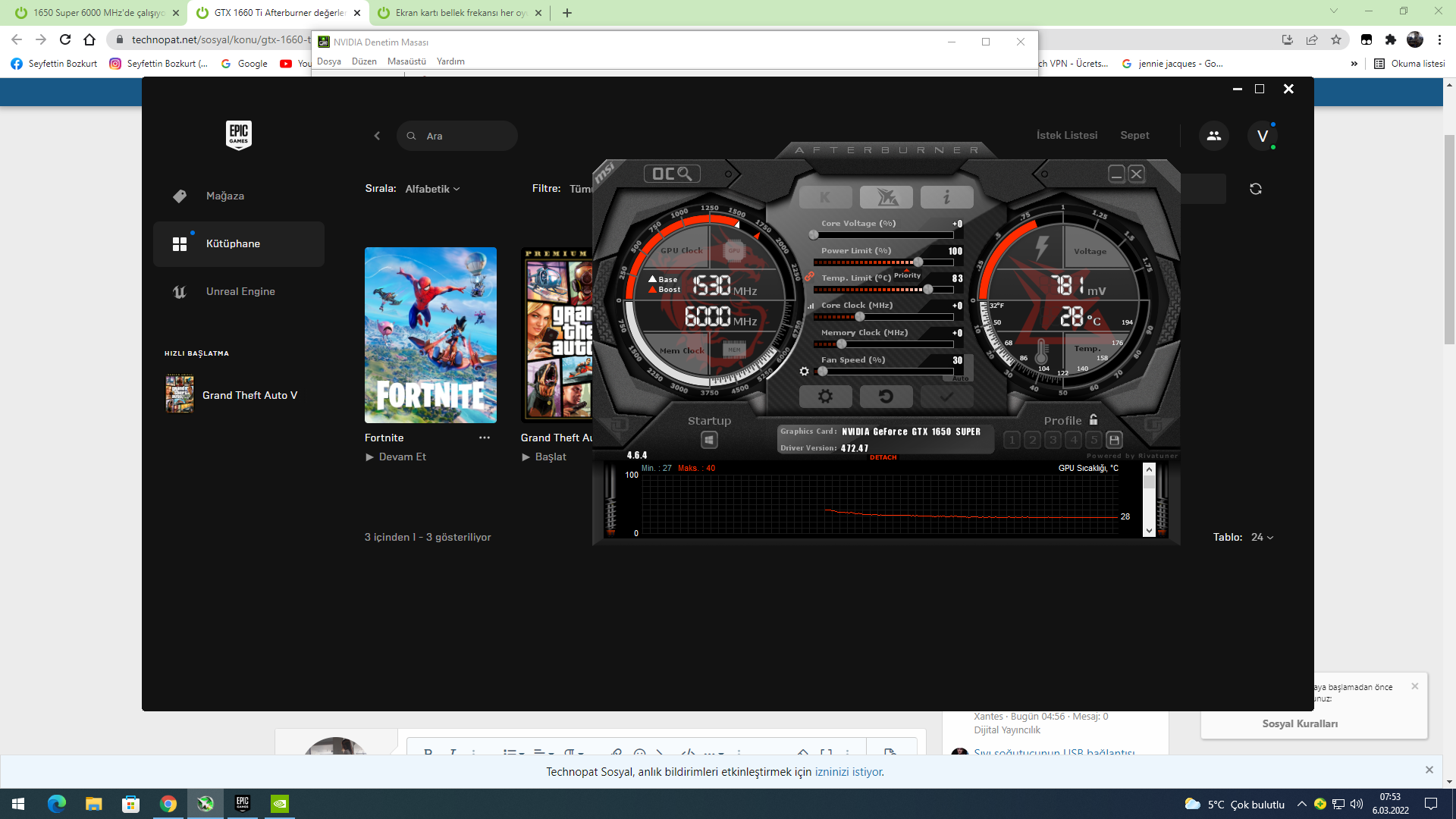Toggle fan speed Auto mode
Screen dimensions: 1456x819
[960, 378]
